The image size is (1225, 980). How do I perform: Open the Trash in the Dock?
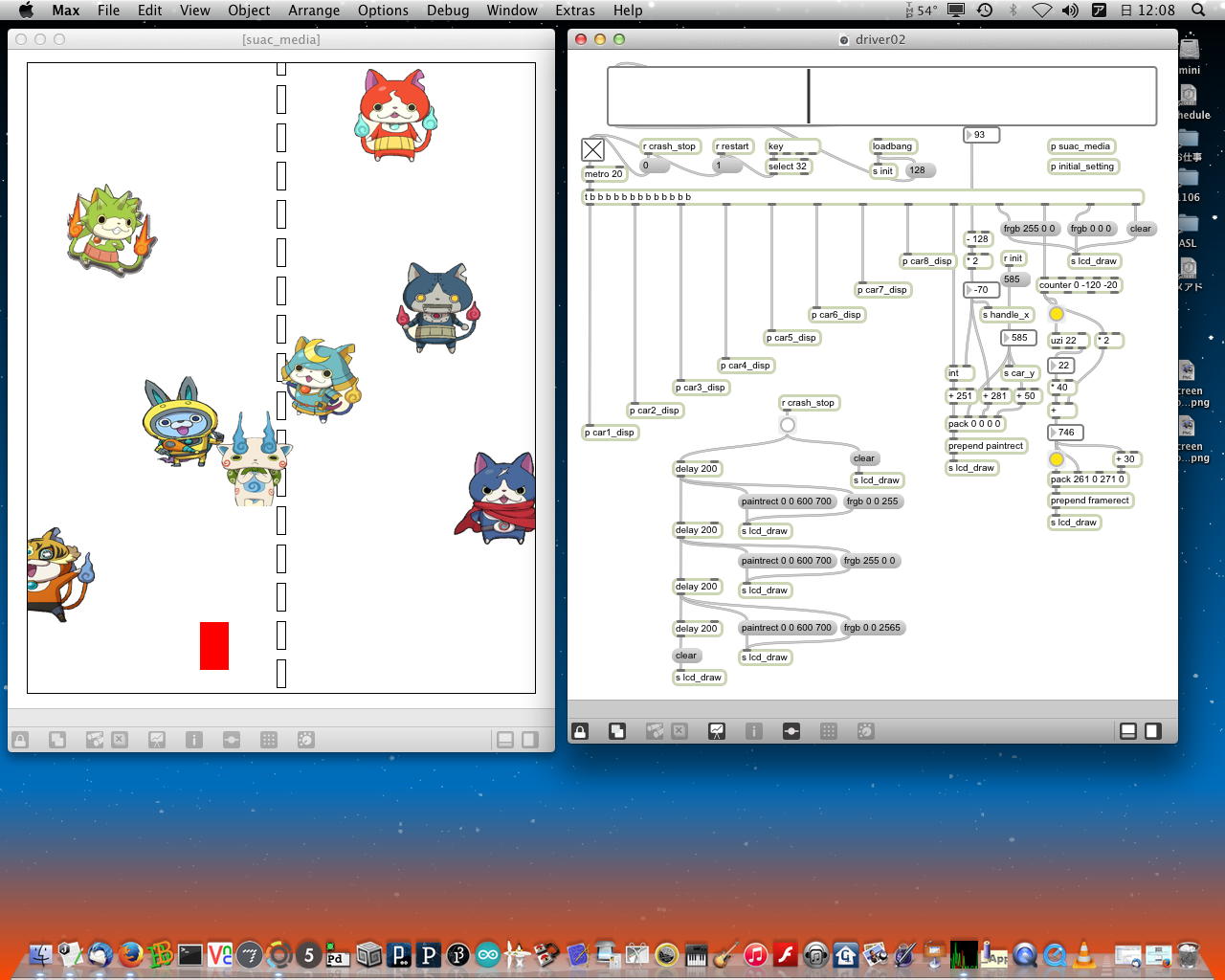1188,954
